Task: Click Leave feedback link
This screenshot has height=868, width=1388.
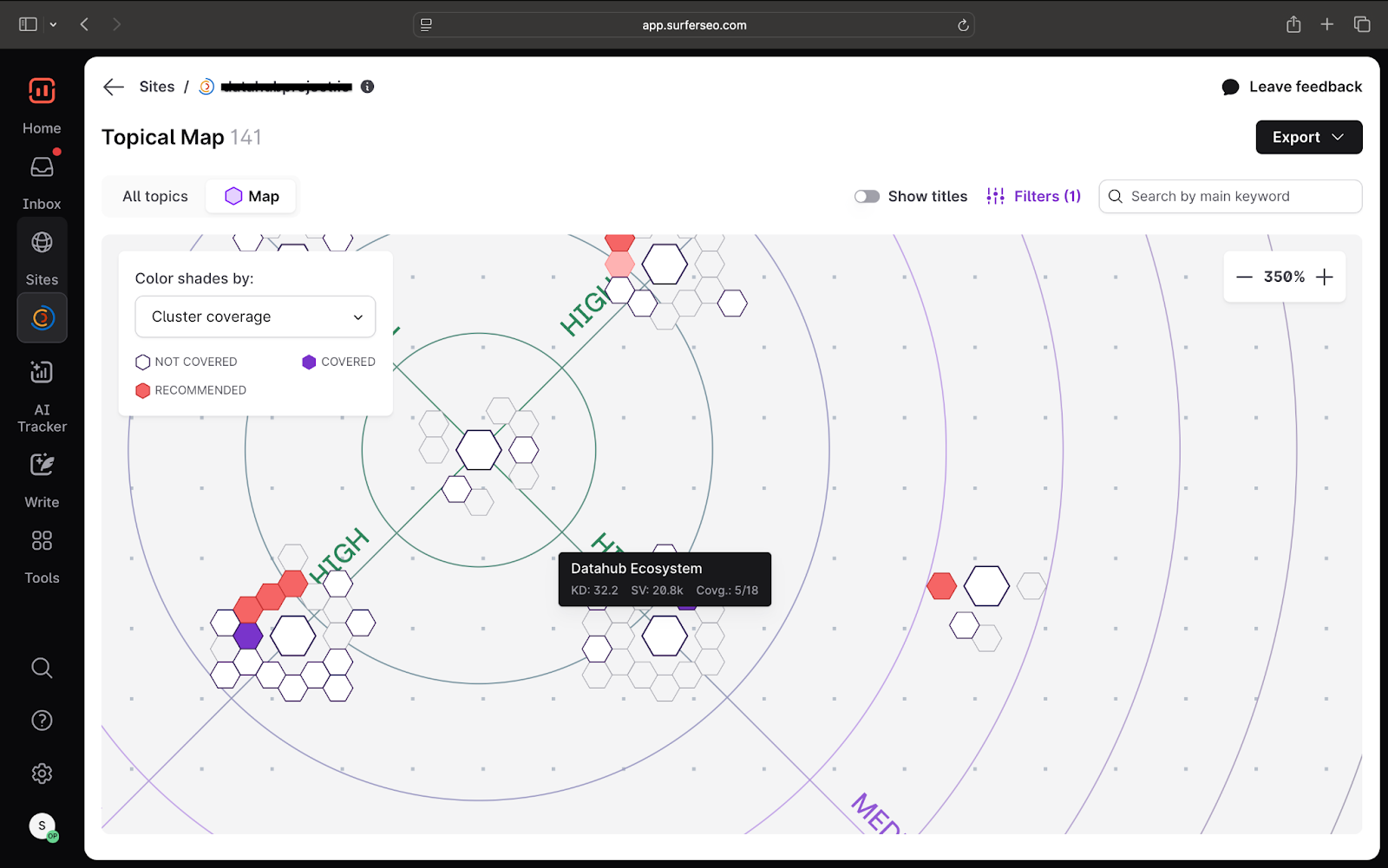Action: click(x=1292, y=87)
